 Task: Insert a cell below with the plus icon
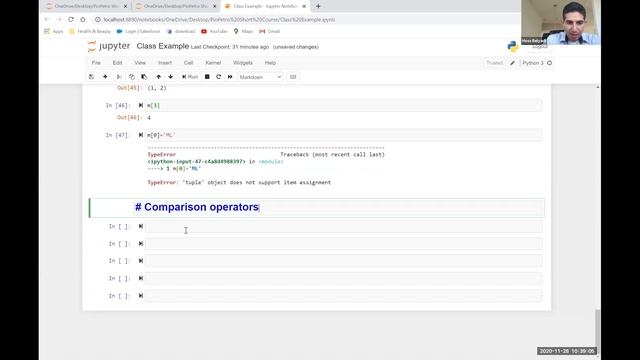click(x=105, y=77)
